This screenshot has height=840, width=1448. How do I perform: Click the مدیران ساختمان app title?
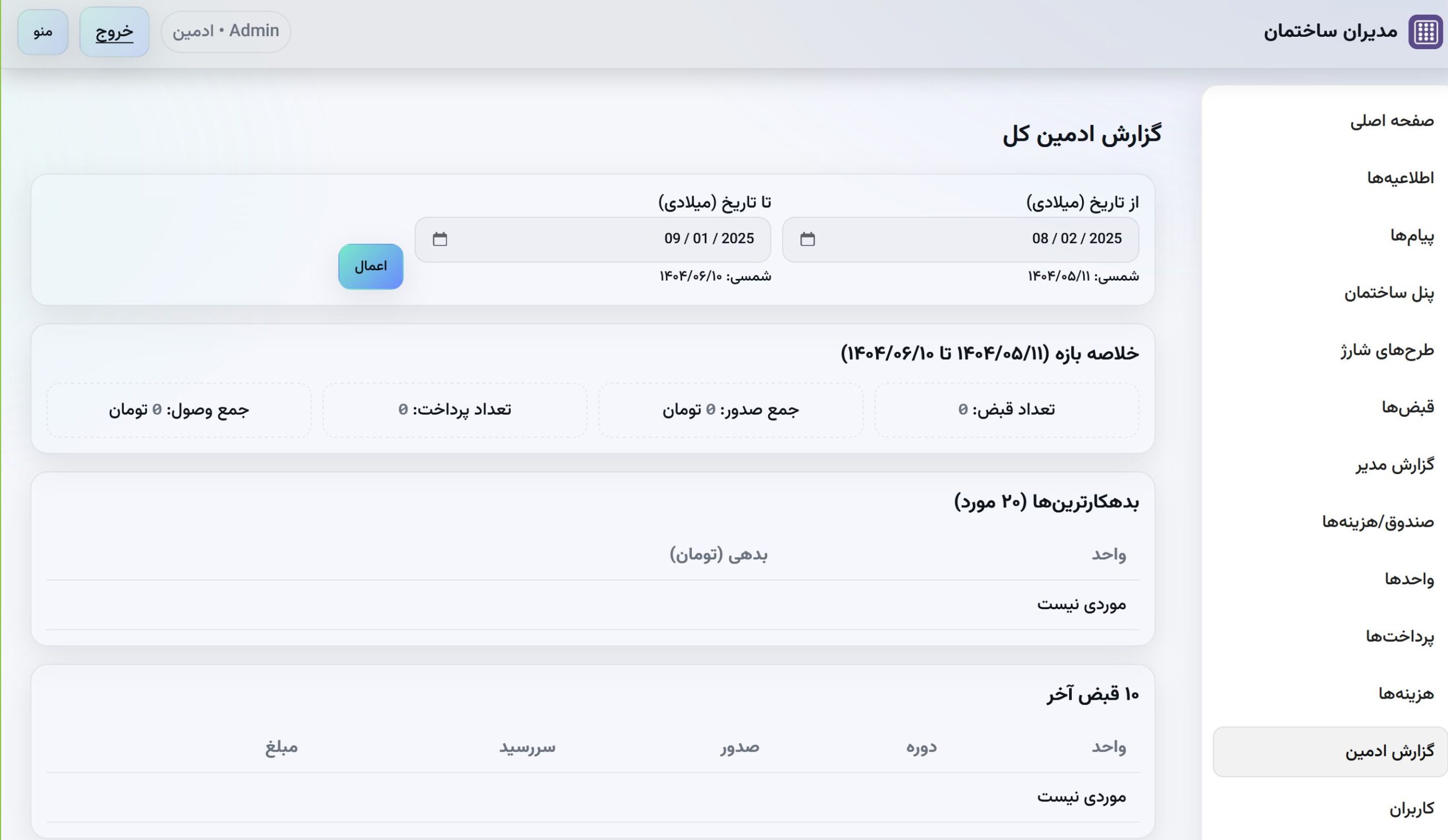(x=1330, y=32)
